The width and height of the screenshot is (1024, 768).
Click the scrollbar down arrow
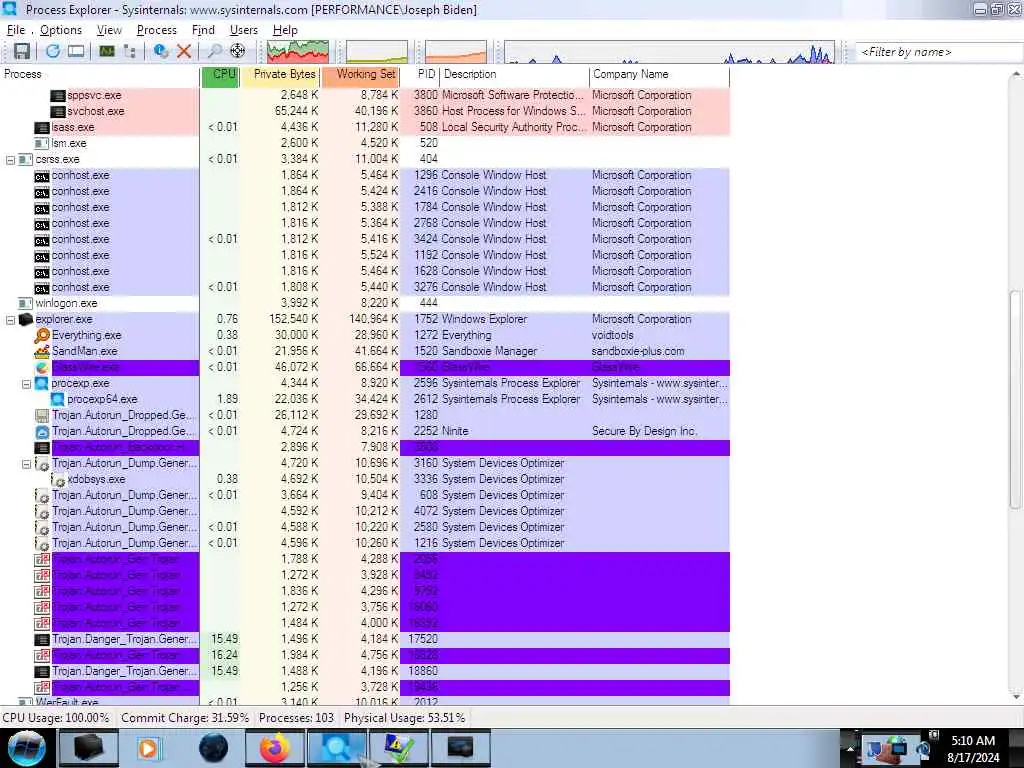tap(1016, 697)
